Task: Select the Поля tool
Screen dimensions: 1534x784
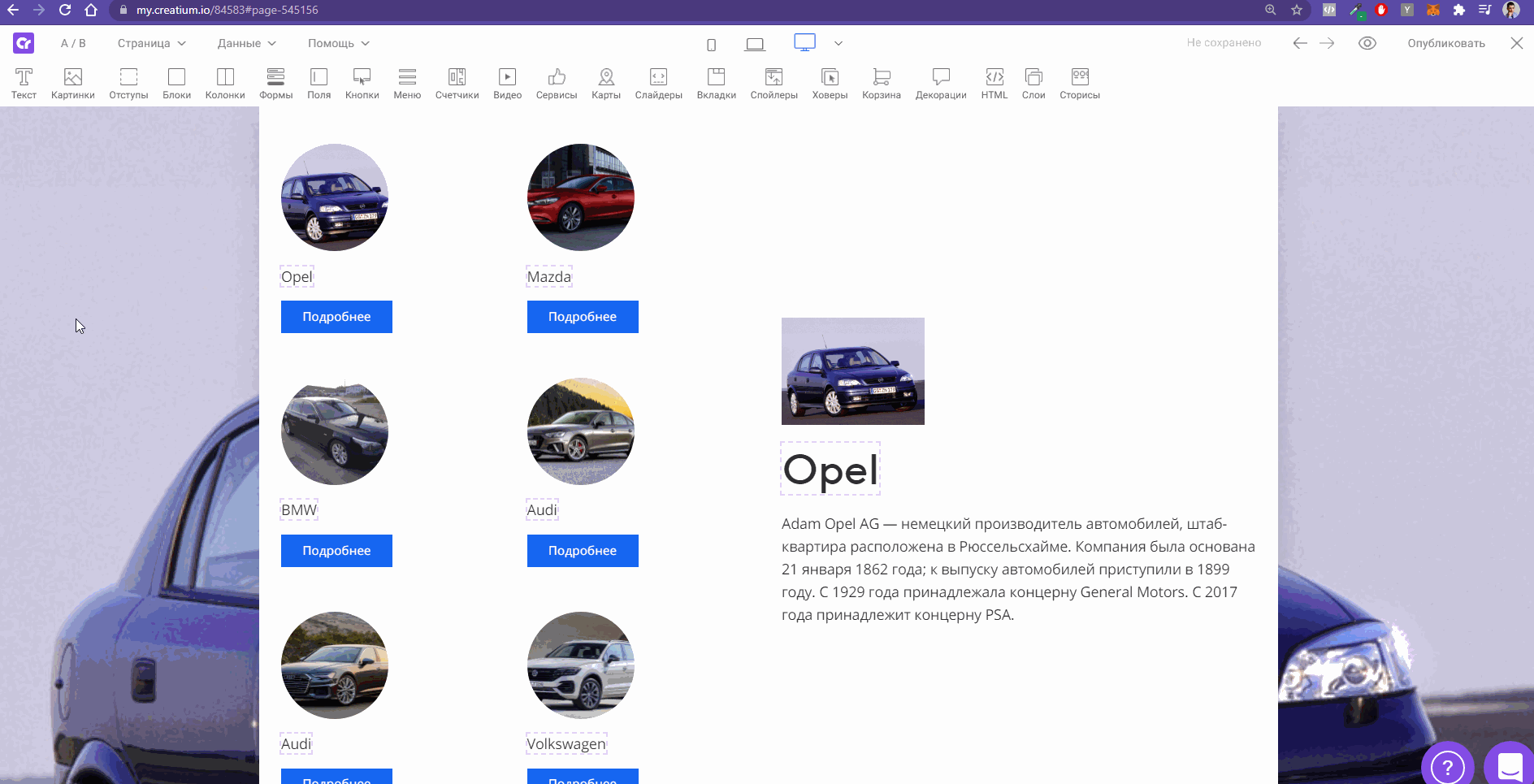Action: pos(318,84)
